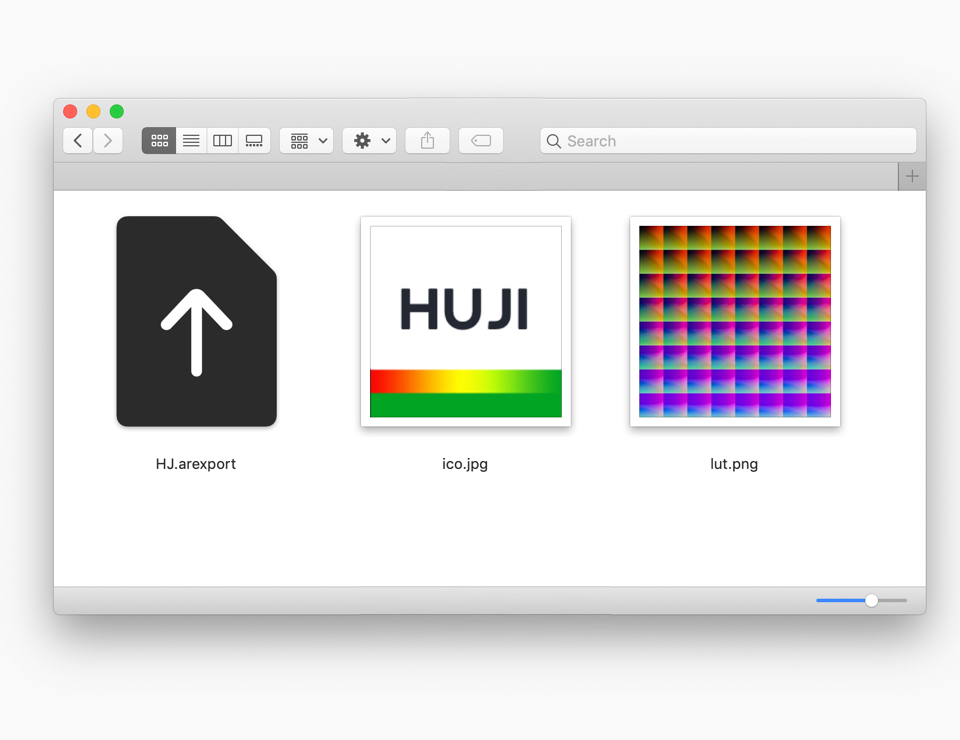The image size is (960, 740).
Task: Click the ico.jpg file name
Action: coord(465,464)
